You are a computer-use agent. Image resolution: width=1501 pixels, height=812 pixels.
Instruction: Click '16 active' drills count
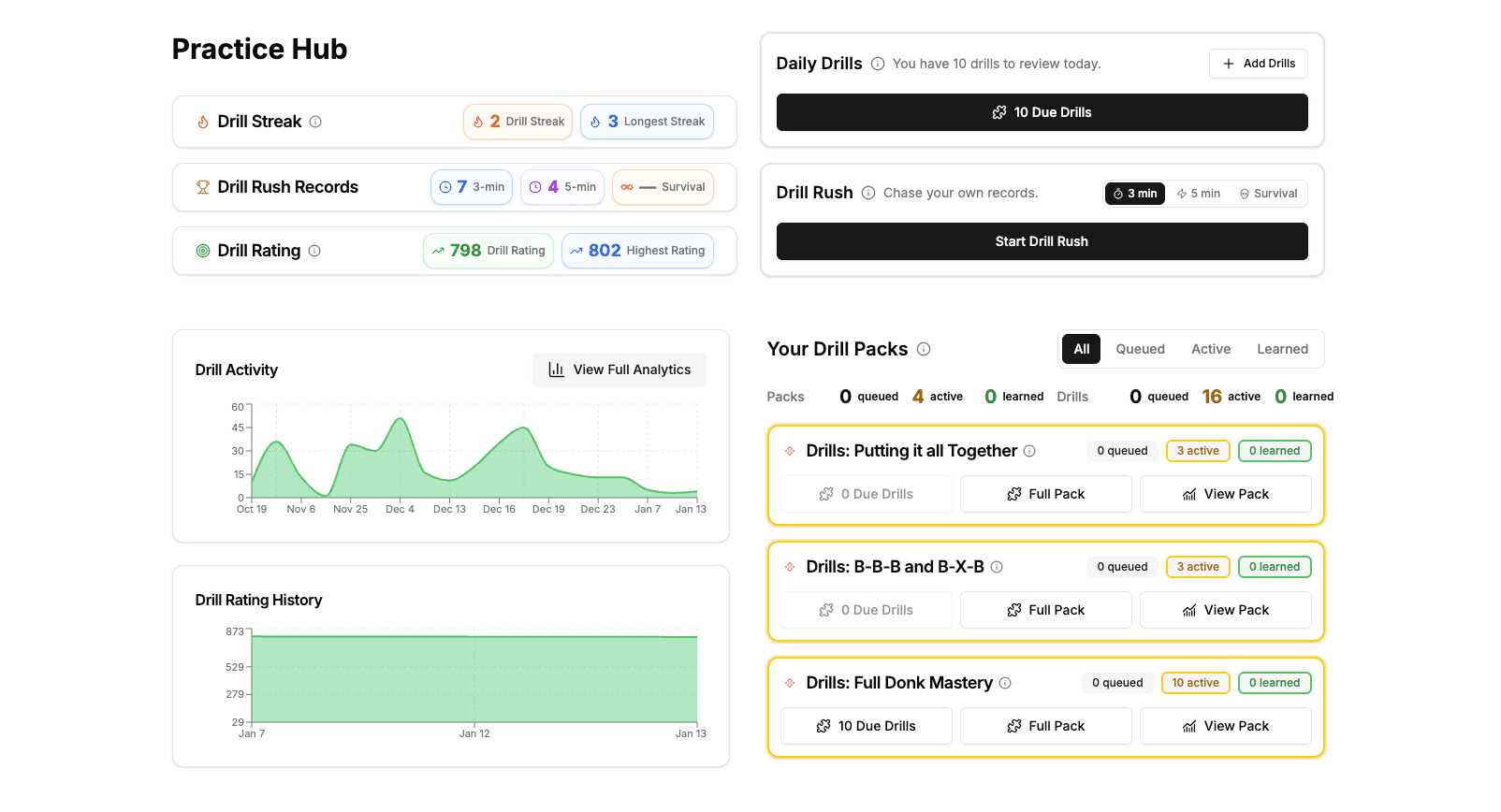pyautogui.click(x=1231, y=397)
